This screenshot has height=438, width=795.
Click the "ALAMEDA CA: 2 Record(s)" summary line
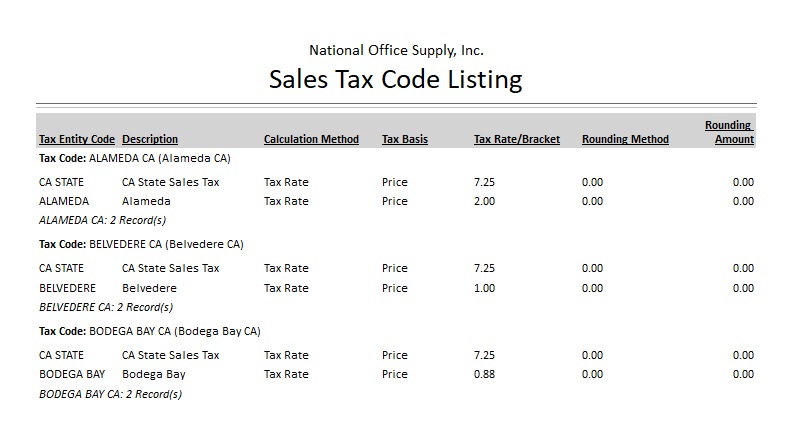(x=102, y=219)
